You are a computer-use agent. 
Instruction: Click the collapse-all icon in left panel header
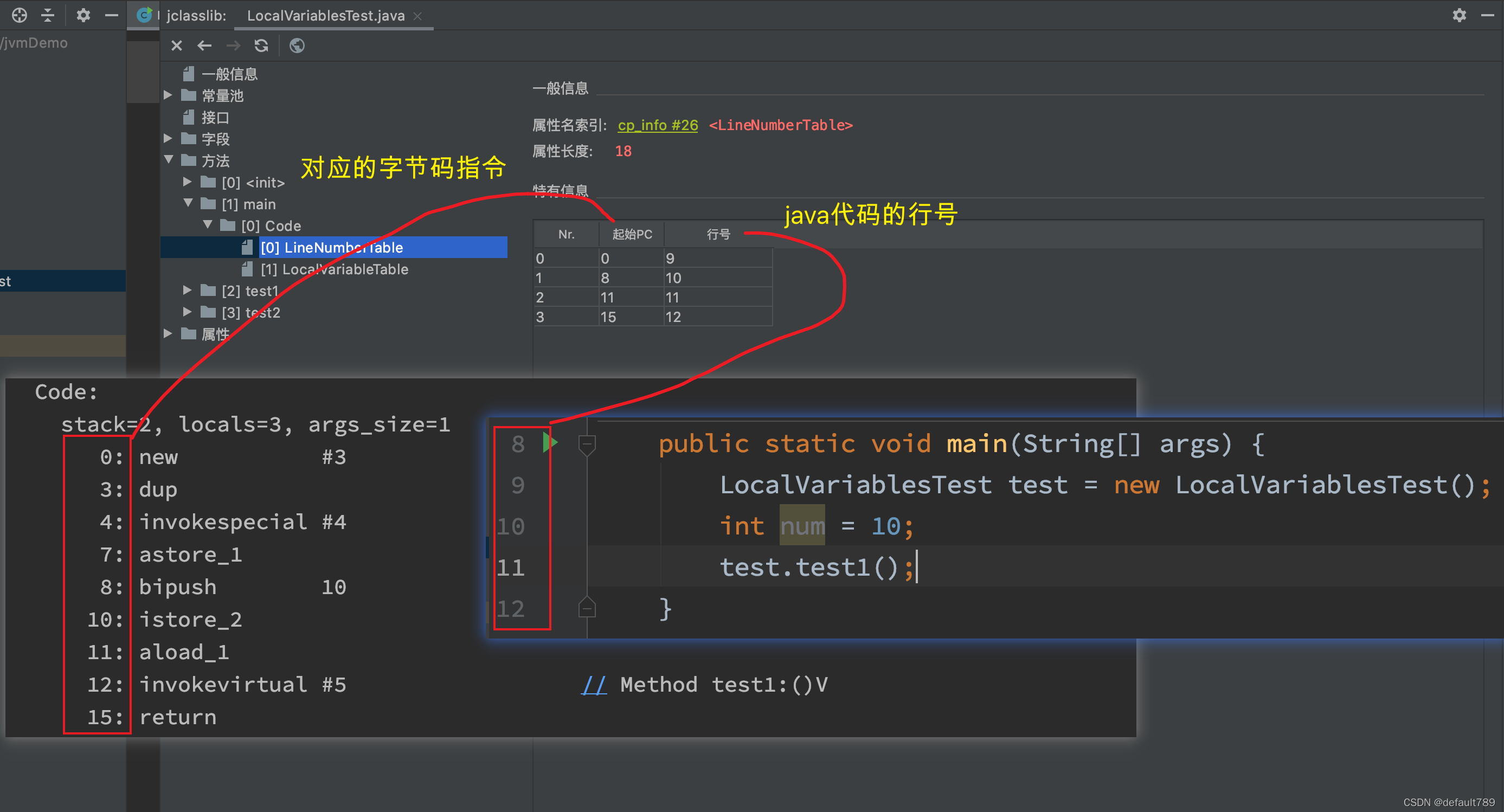click(x=48, y=15)
